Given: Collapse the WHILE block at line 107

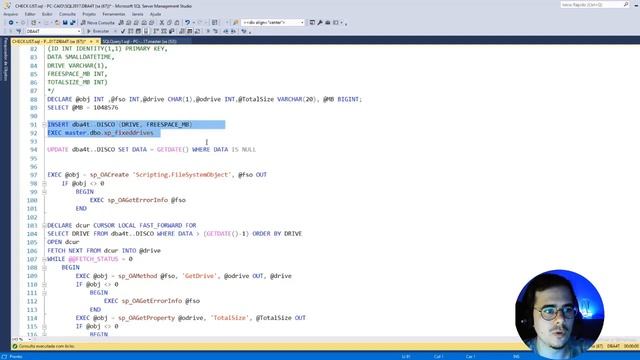Looking at the screenshot, I should (x=44, y=259).
